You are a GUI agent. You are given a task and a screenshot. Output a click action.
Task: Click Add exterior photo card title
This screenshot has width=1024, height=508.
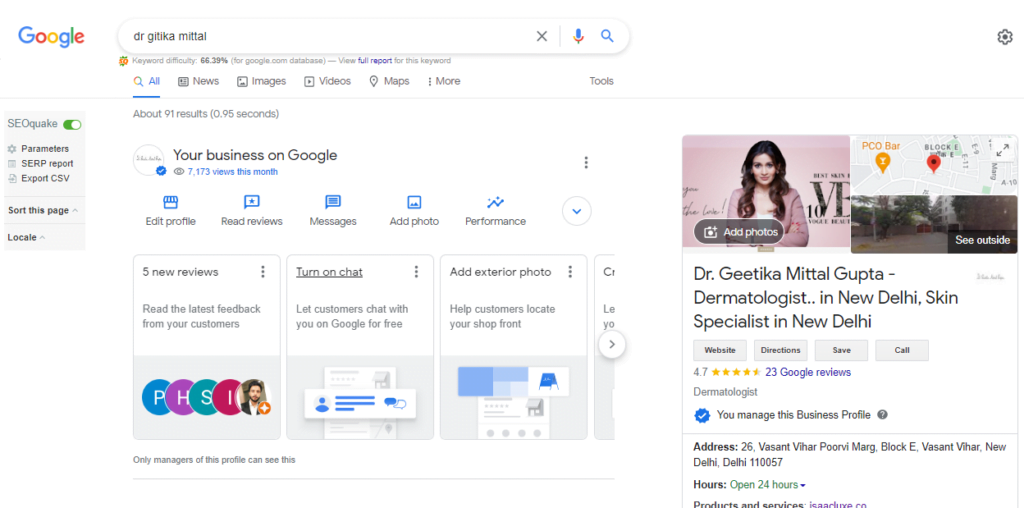(x=500, y=272)
